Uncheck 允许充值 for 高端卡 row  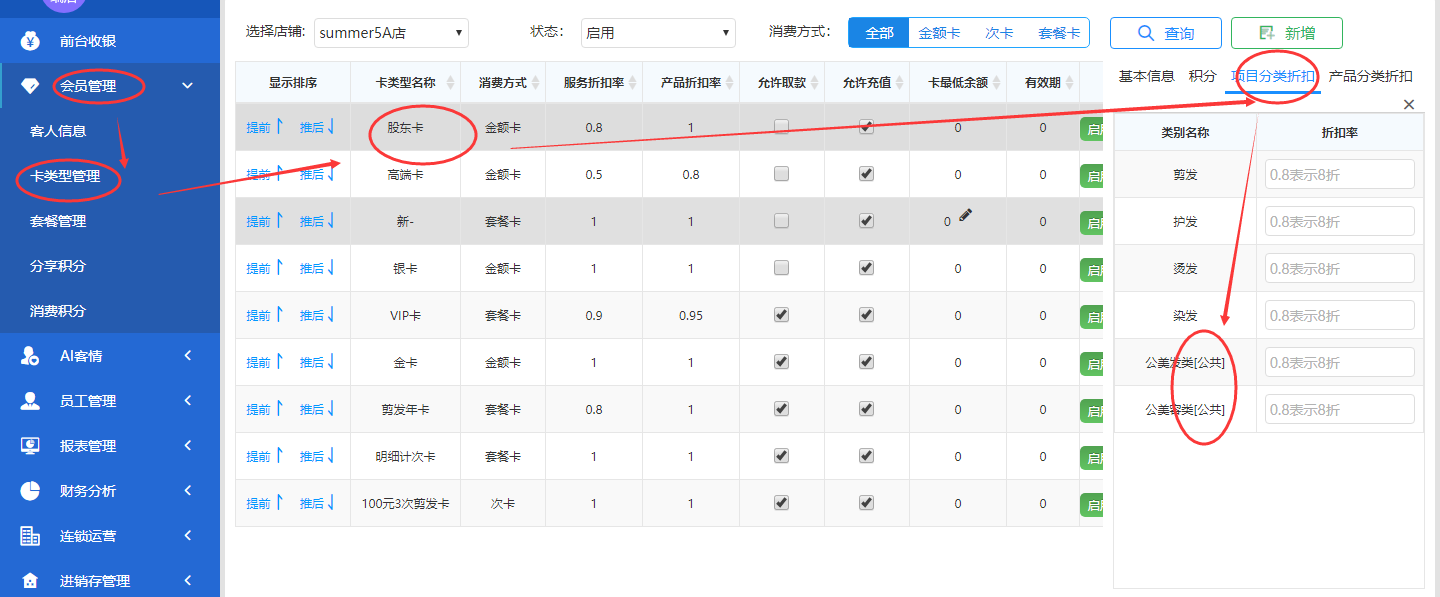click(x=866, y=174)
